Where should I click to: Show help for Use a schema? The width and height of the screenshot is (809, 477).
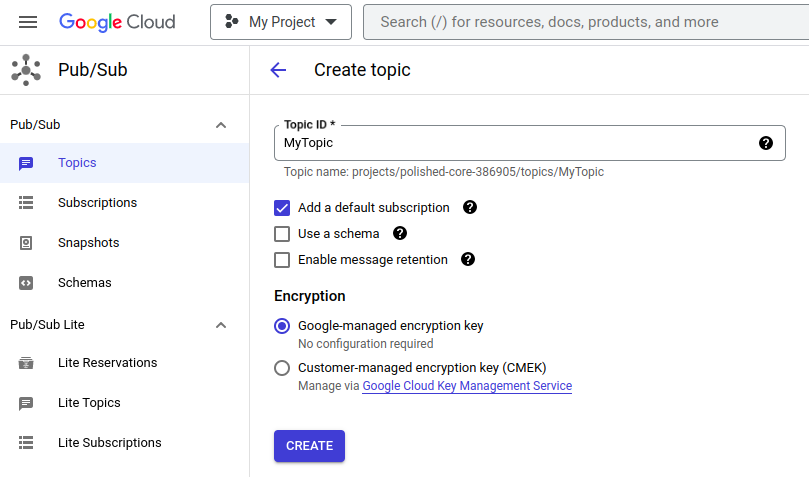click(400, 234)
